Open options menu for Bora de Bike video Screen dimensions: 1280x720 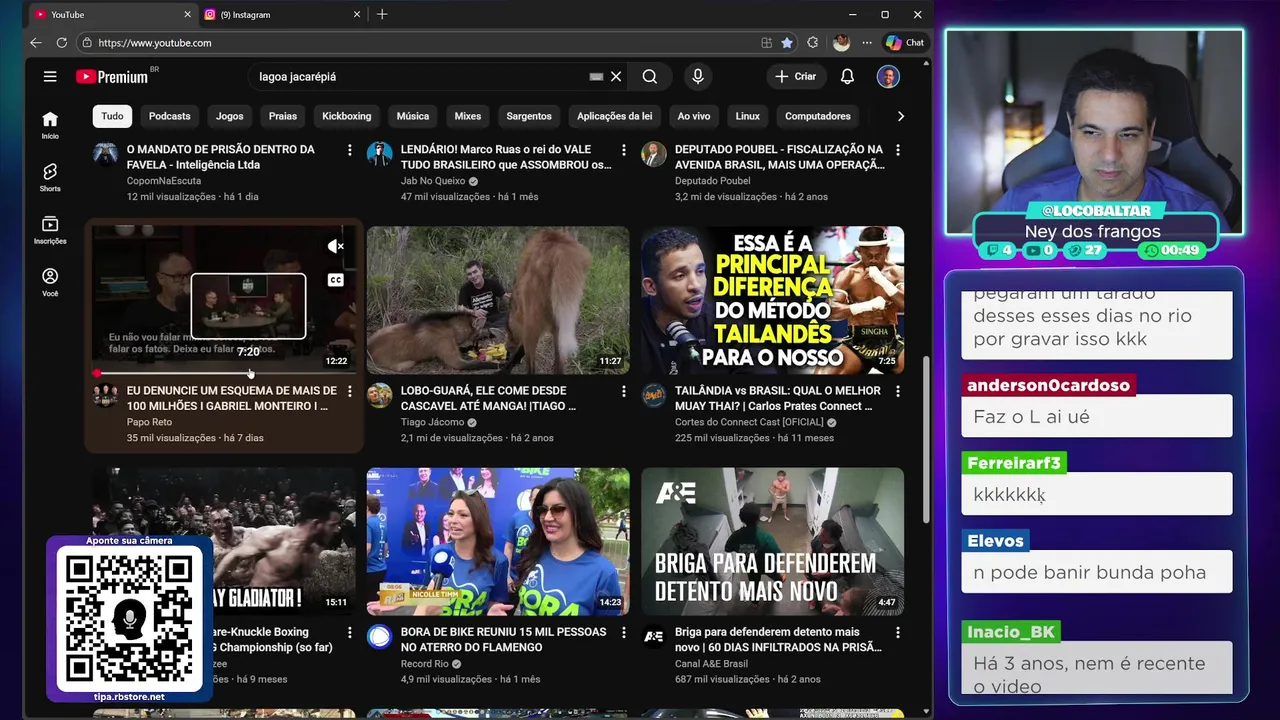click(623, 633)
